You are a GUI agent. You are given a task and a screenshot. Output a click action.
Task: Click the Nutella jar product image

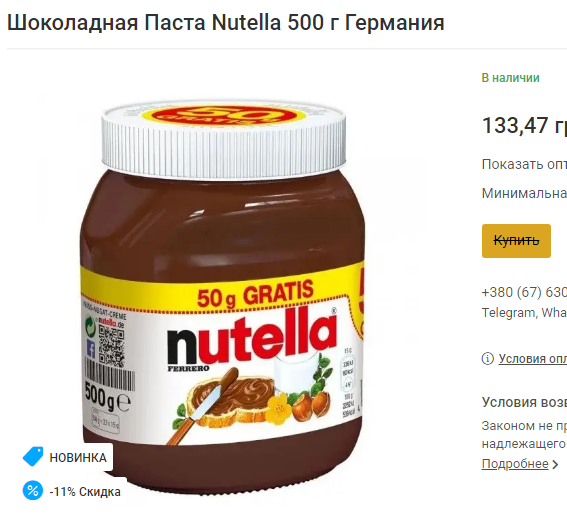223,297
